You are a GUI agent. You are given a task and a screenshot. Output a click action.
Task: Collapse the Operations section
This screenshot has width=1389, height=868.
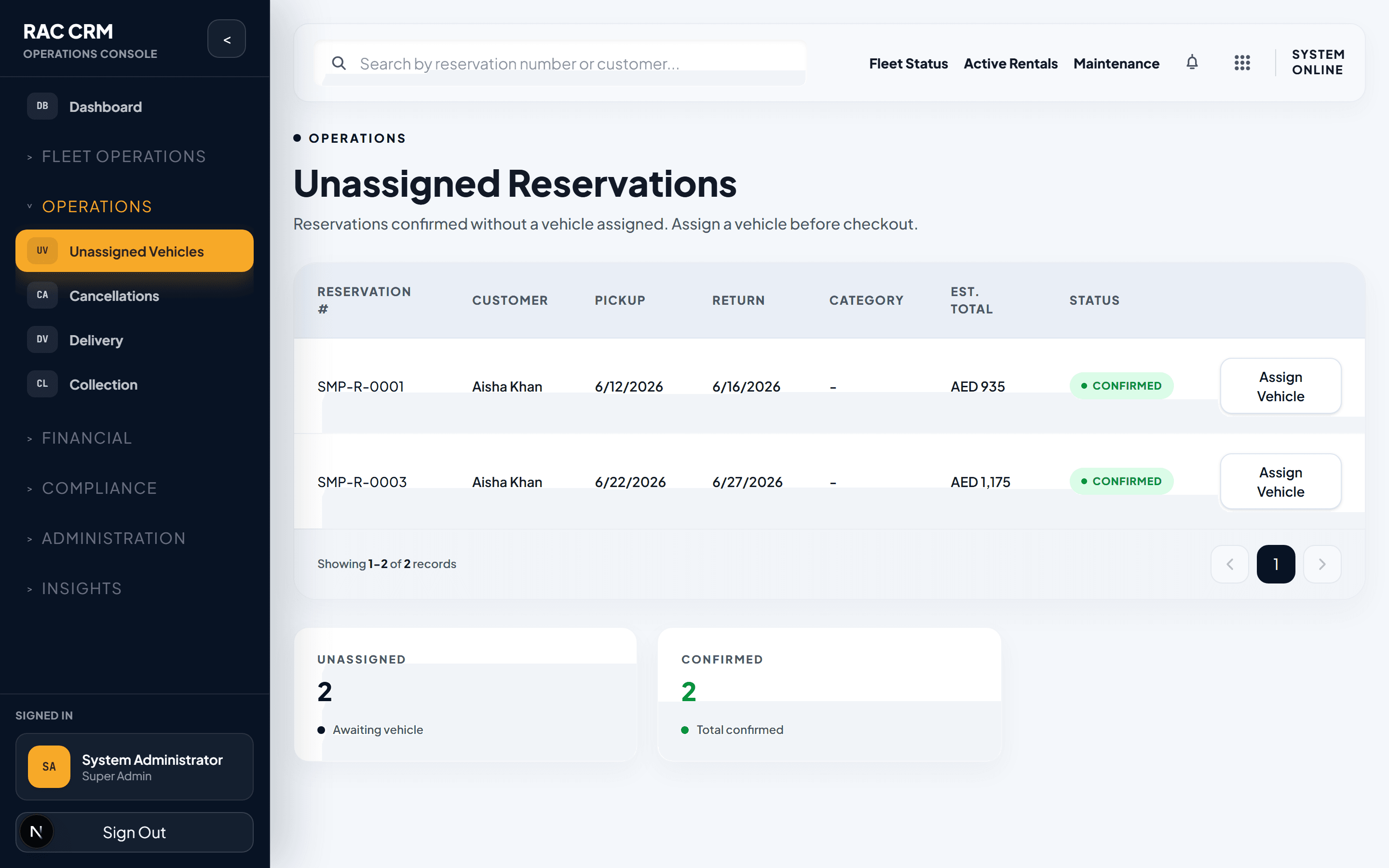click(x=90, y=206)
